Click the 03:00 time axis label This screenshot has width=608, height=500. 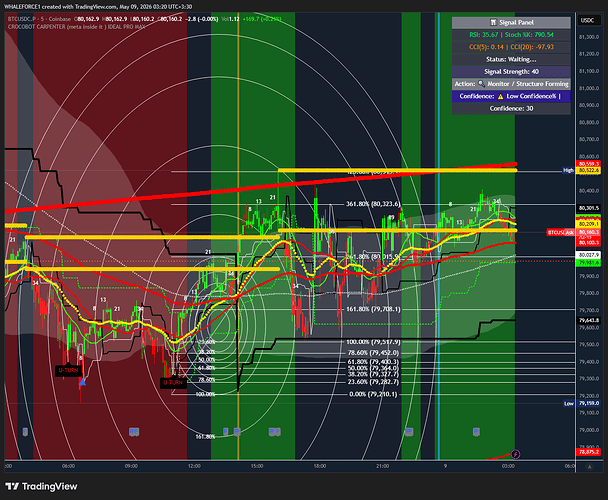[x=508, y=466]
